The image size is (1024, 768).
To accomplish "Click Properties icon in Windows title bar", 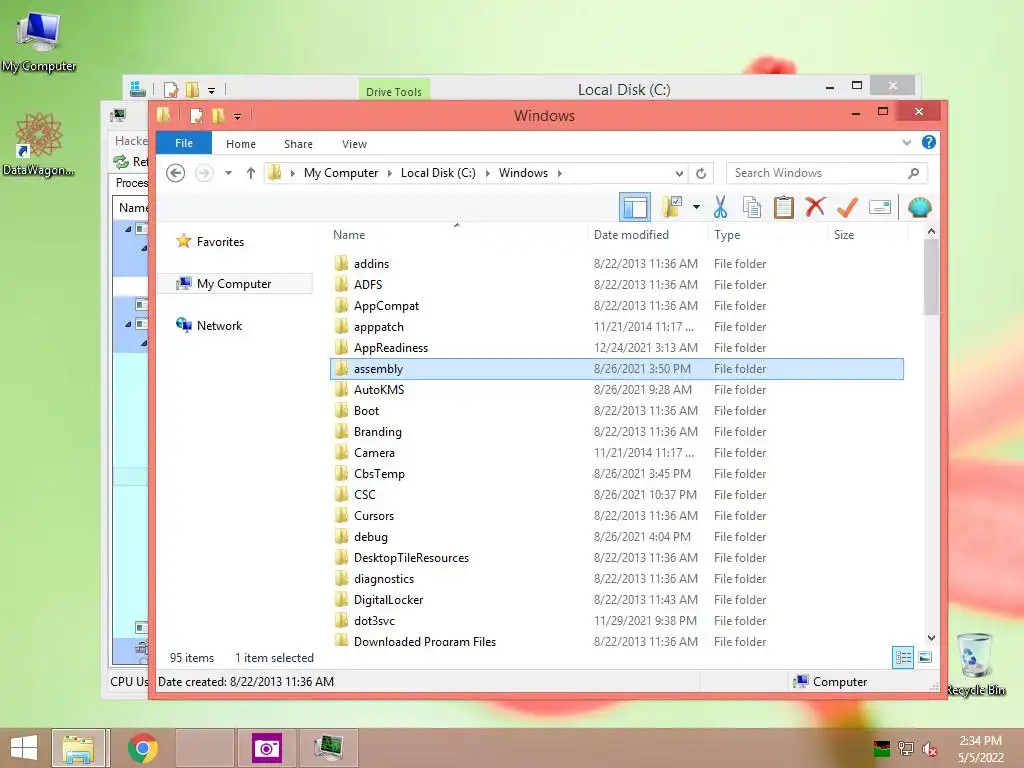I will coord(196,116).
